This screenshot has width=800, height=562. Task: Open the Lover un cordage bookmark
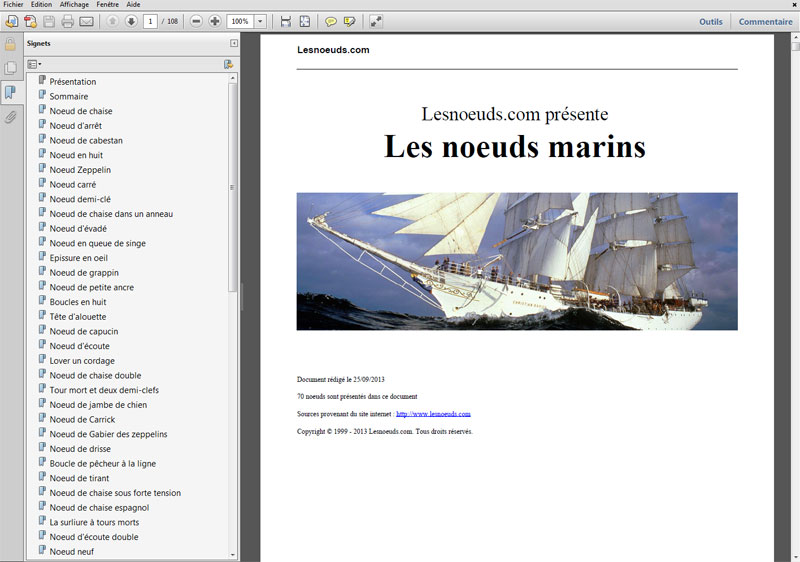tap(82, 361)
